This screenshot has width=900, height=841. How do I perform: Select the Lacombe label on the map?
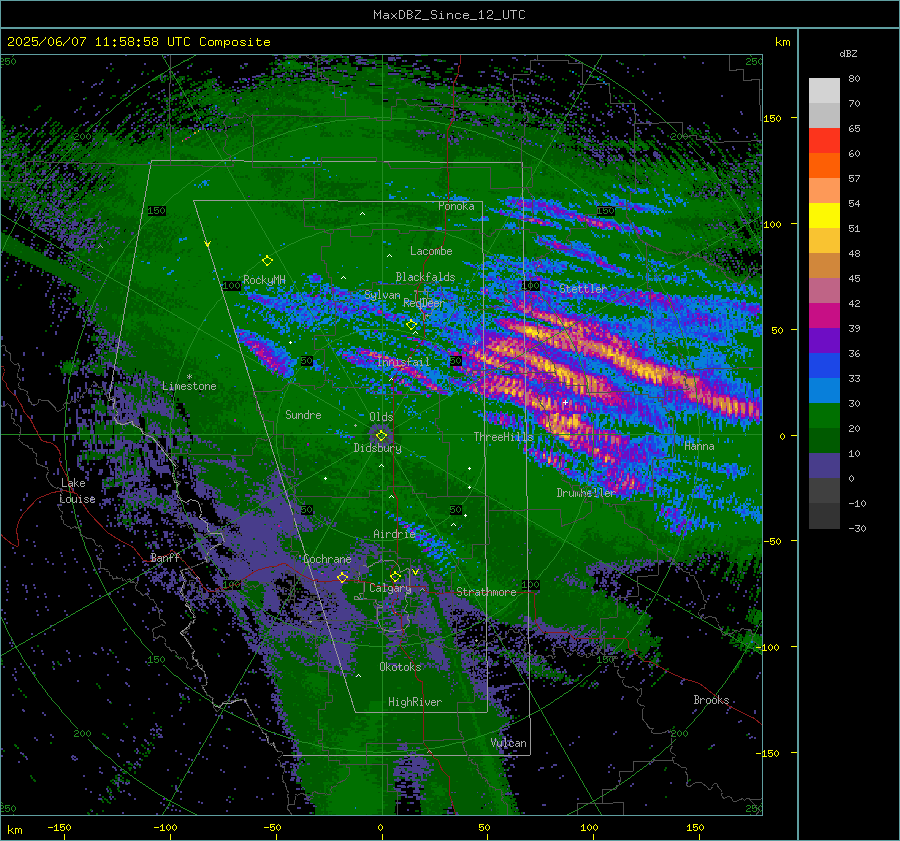click(x=431, y=251)
